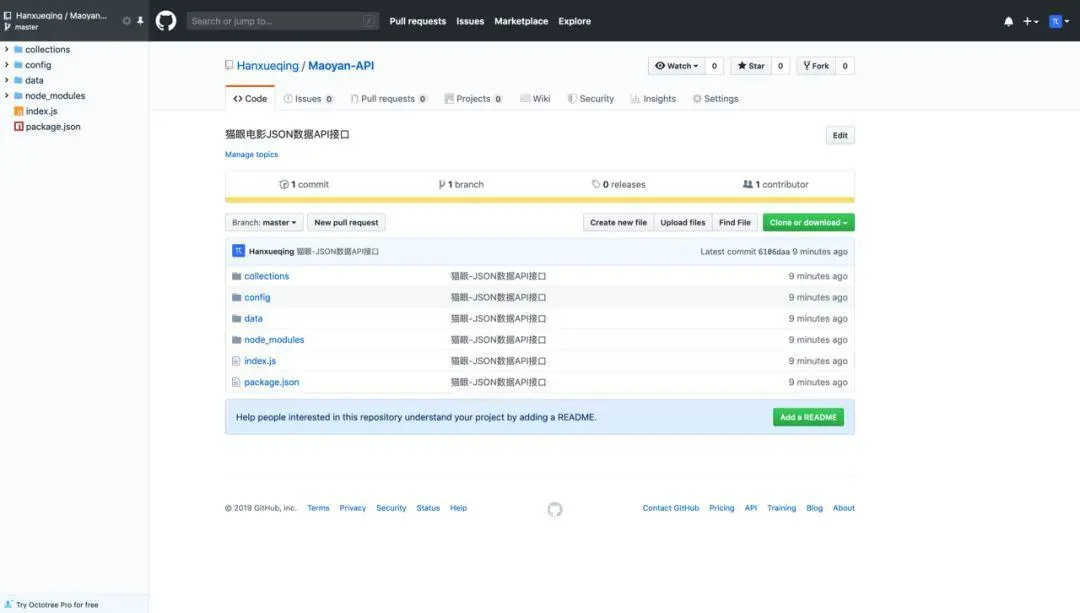
Task: Click the Edit description button
Action: [x=840, y=135]
